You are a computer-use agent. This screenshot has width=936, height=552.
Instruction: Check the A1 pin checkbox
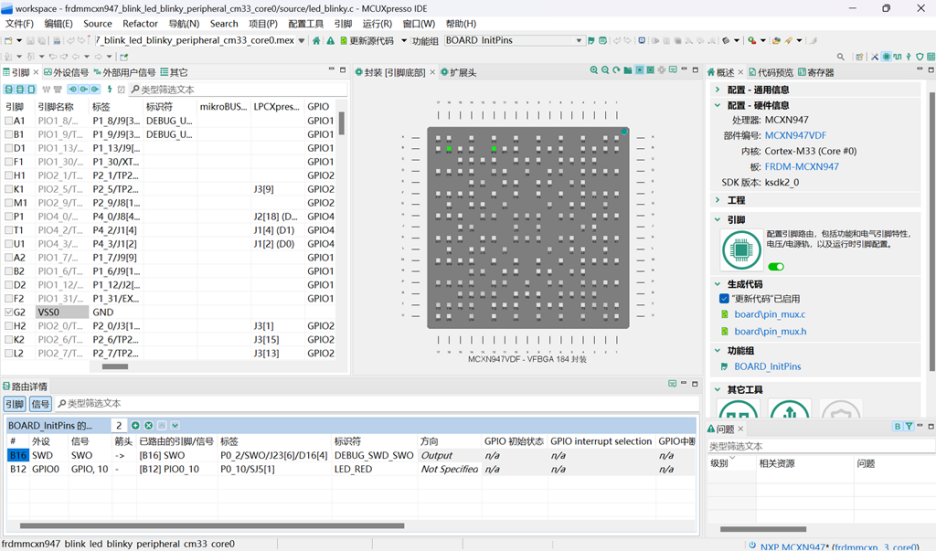click(x=9, y=121)
